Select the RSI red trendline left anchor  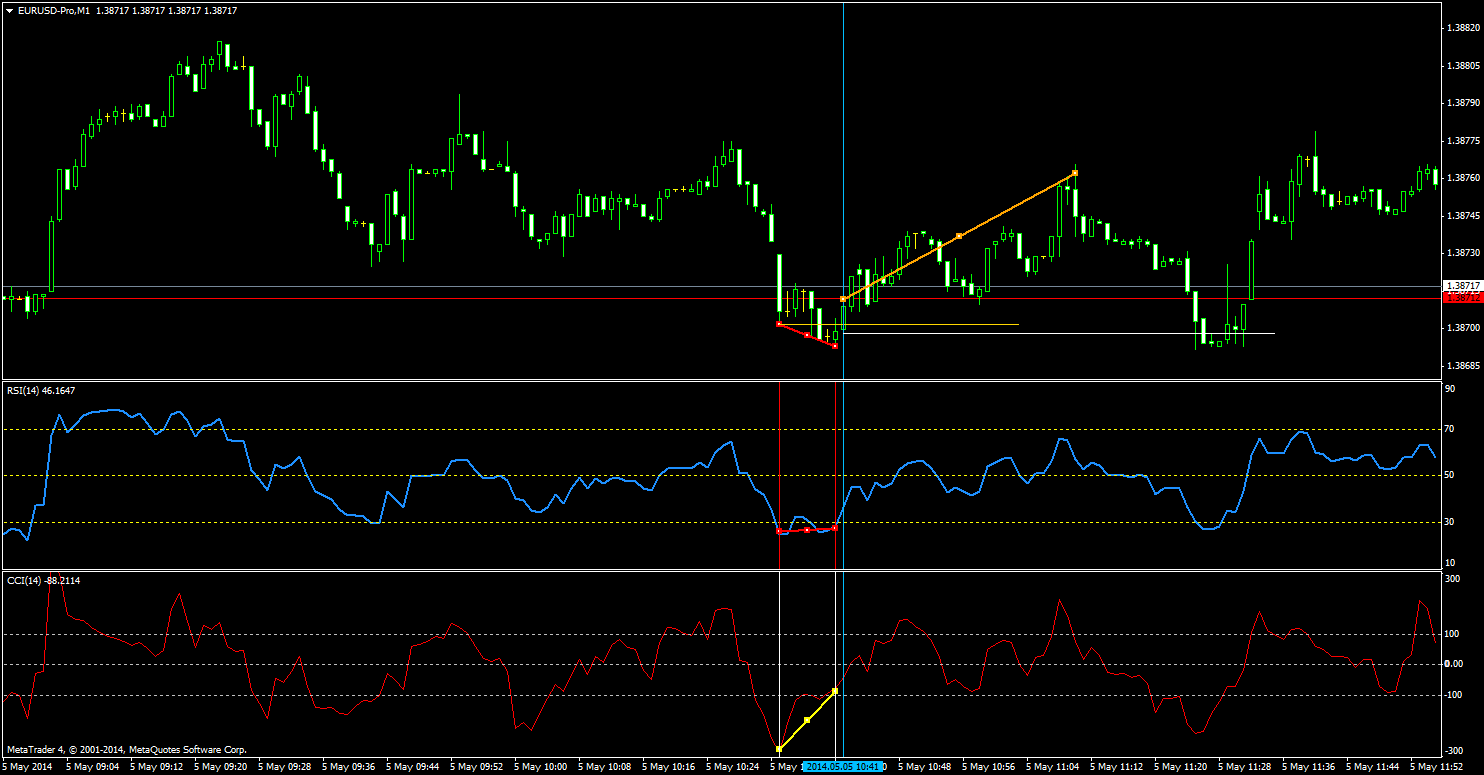click(779, 531)
